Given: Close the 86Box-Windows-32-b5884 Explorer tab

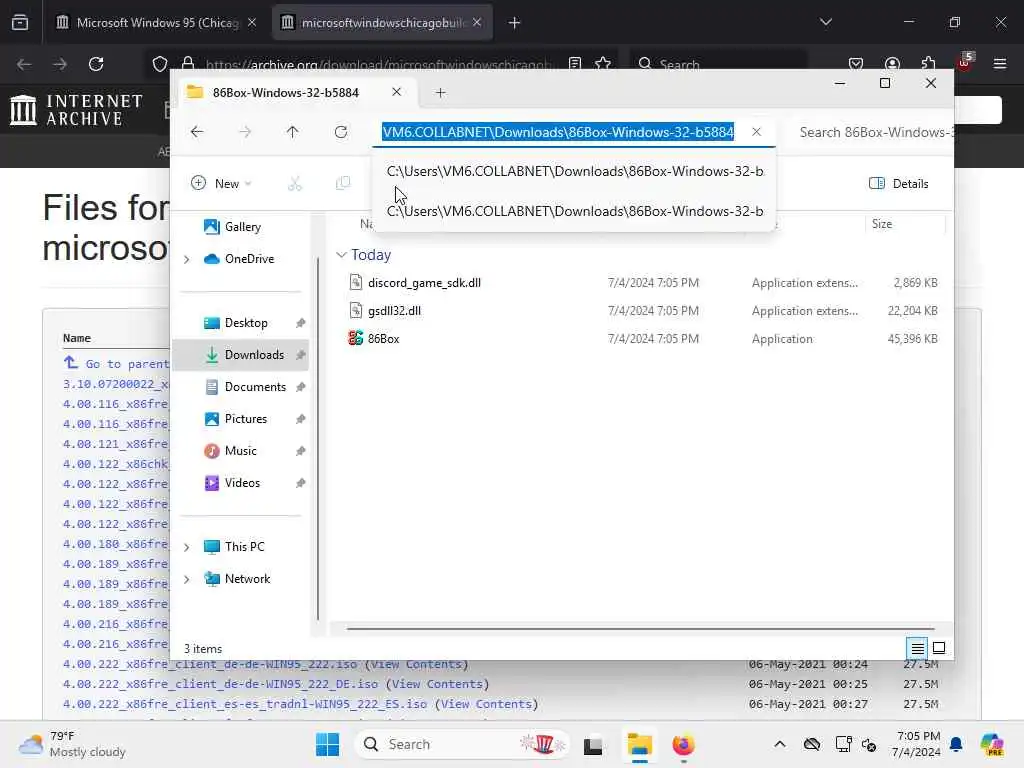Looking at the screenshot, I should 396,92.
